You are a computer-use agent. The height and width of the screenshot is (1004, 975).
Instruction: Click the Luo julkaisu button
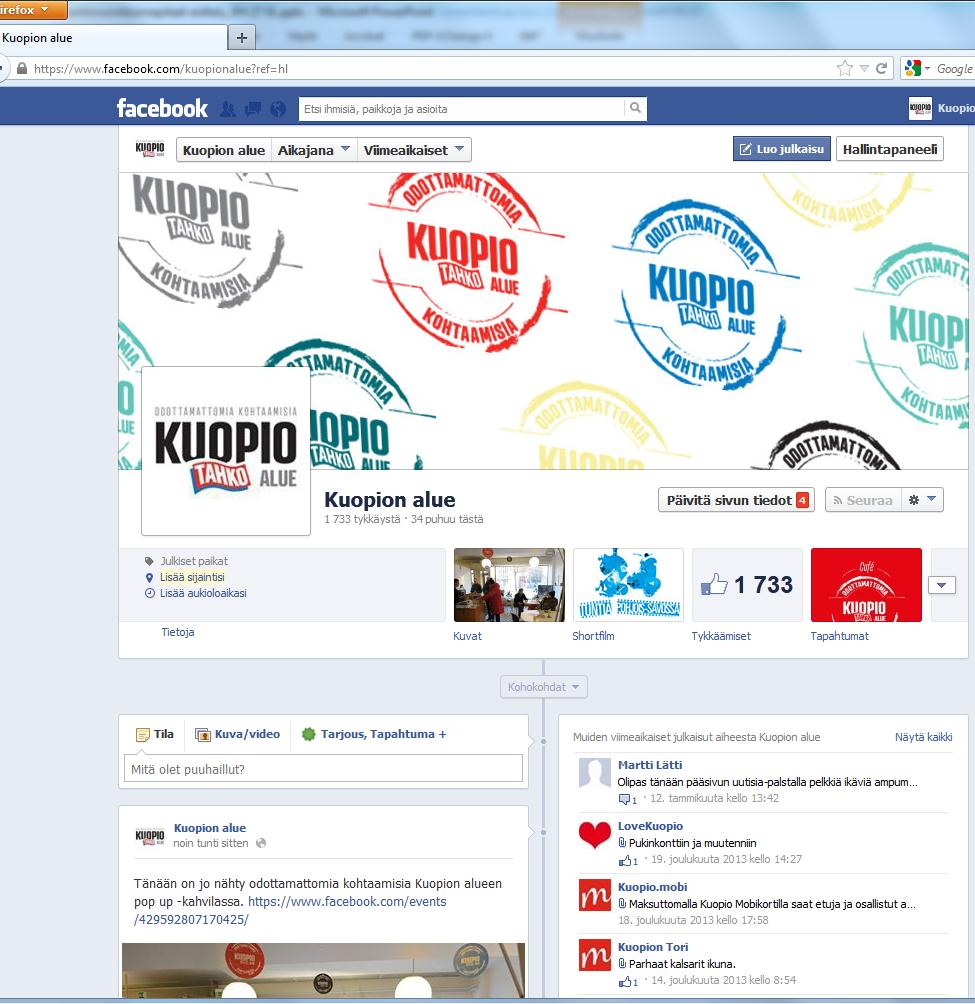[x=782, y=149]
